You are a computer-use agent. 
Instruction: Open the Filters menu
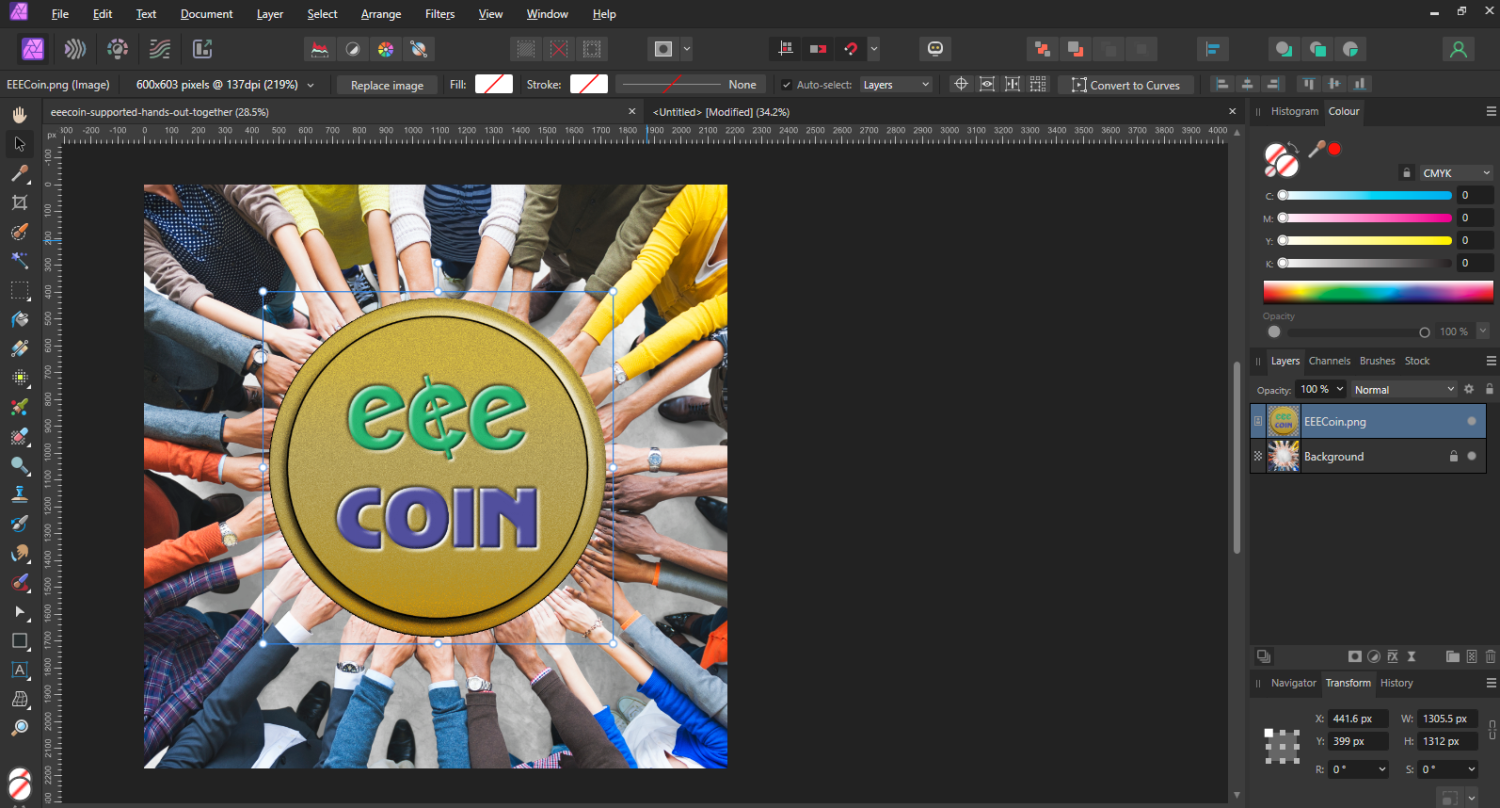[439, 14]
